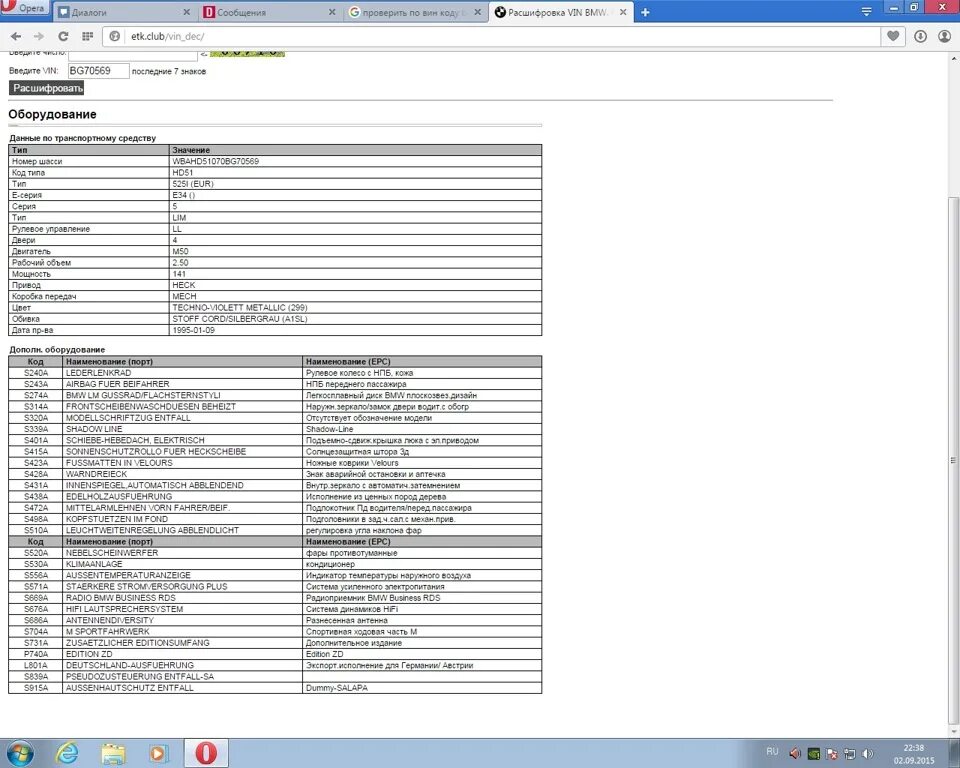Switch to the Диалоги tab
Image resolution: width=960 pixels, height=768 pixels.
point(124,12)
